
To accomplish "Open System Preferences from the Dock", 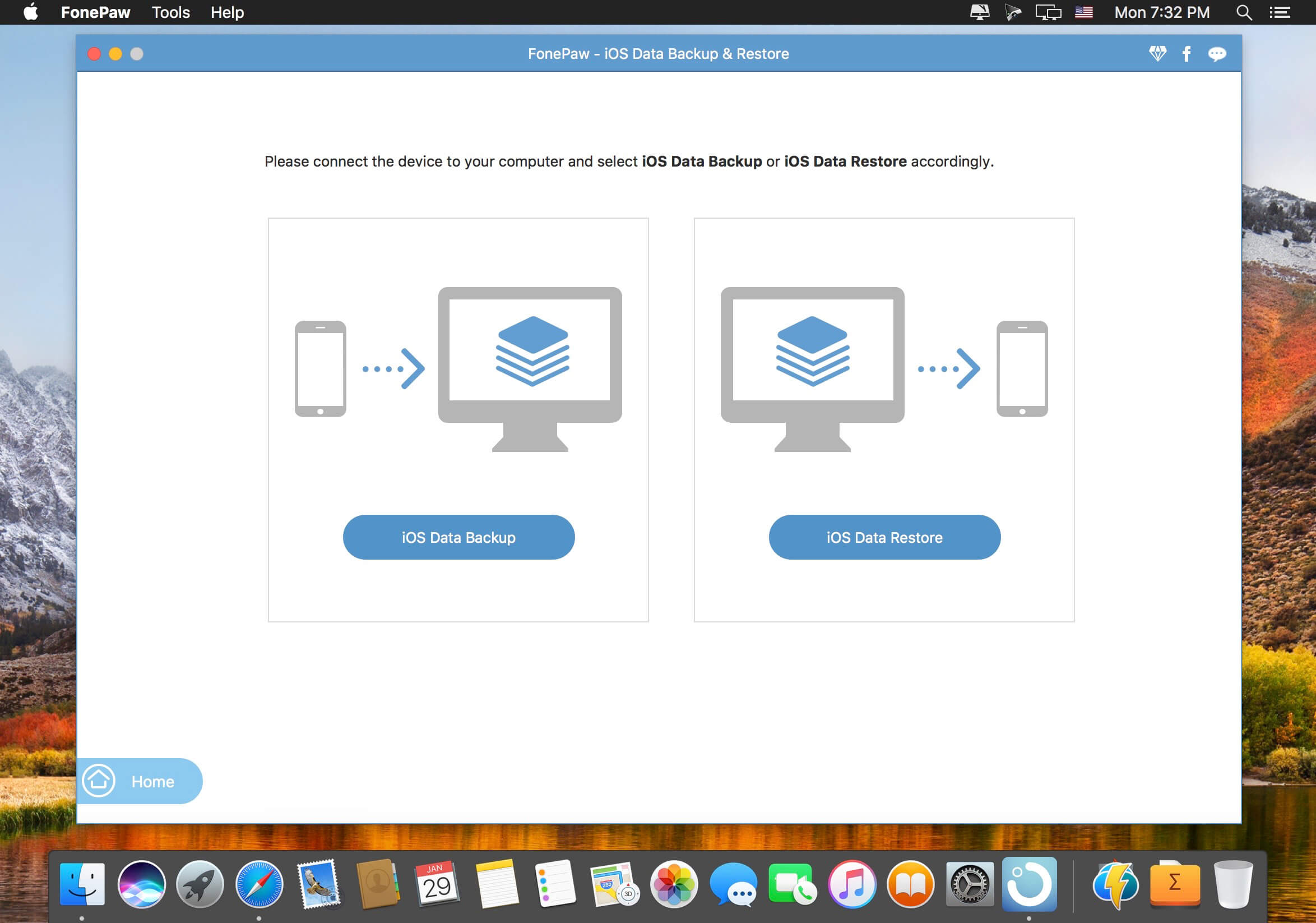I will pos(969,884).
